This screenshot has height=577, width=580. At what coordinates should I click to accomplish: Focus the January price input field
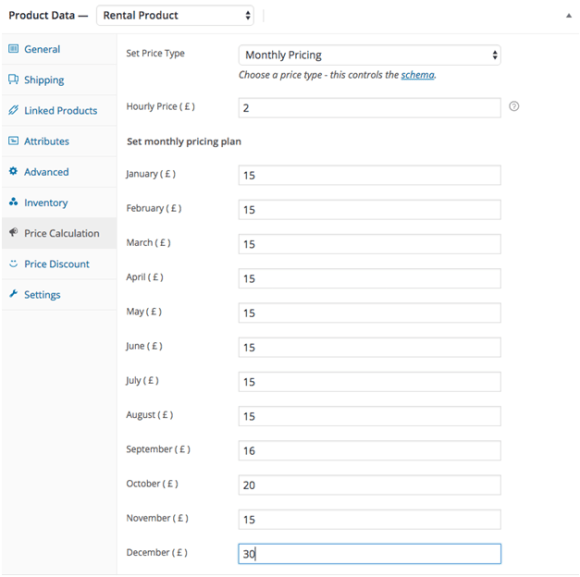pos(370,175)
